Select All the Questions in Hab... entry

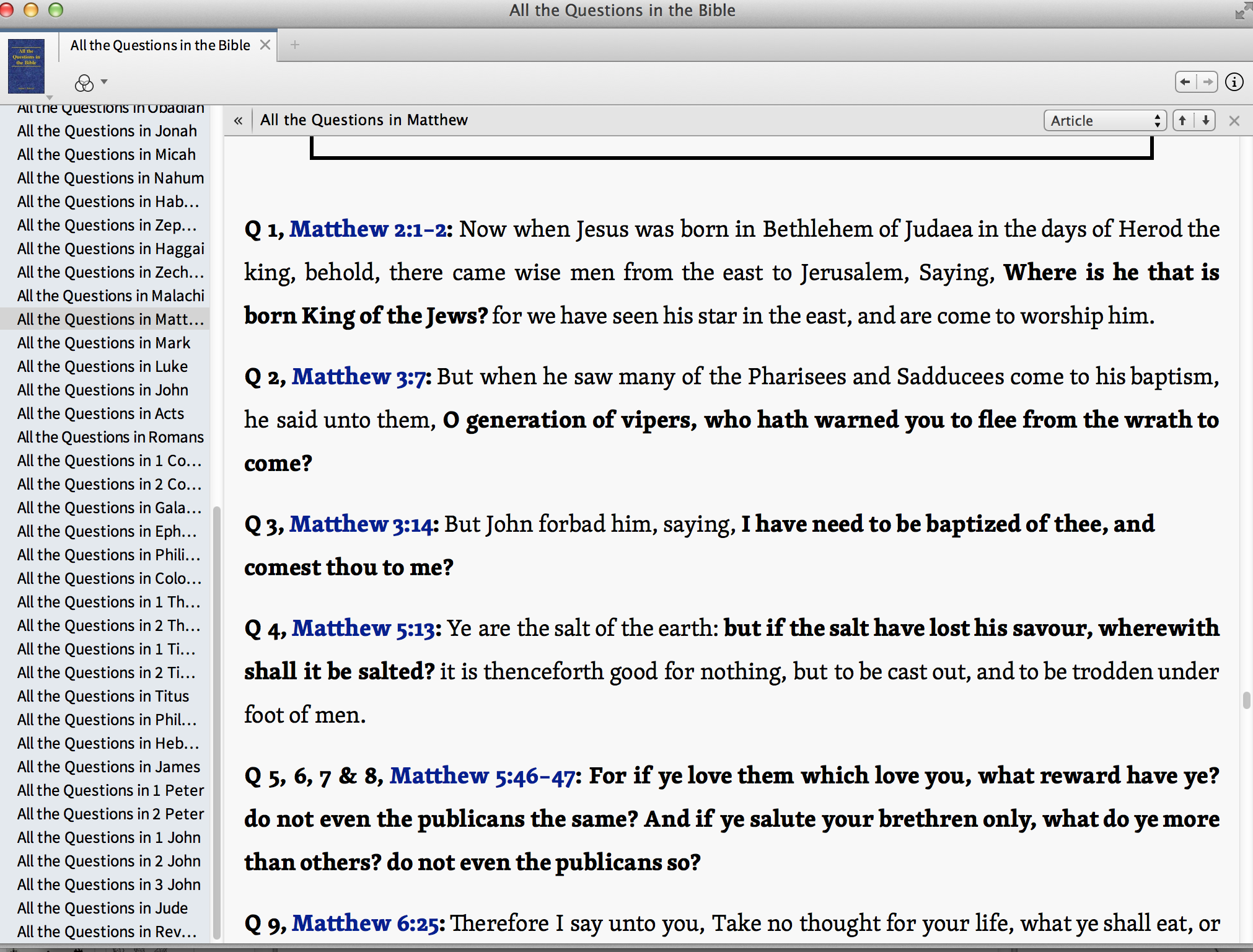pos(108,201)
